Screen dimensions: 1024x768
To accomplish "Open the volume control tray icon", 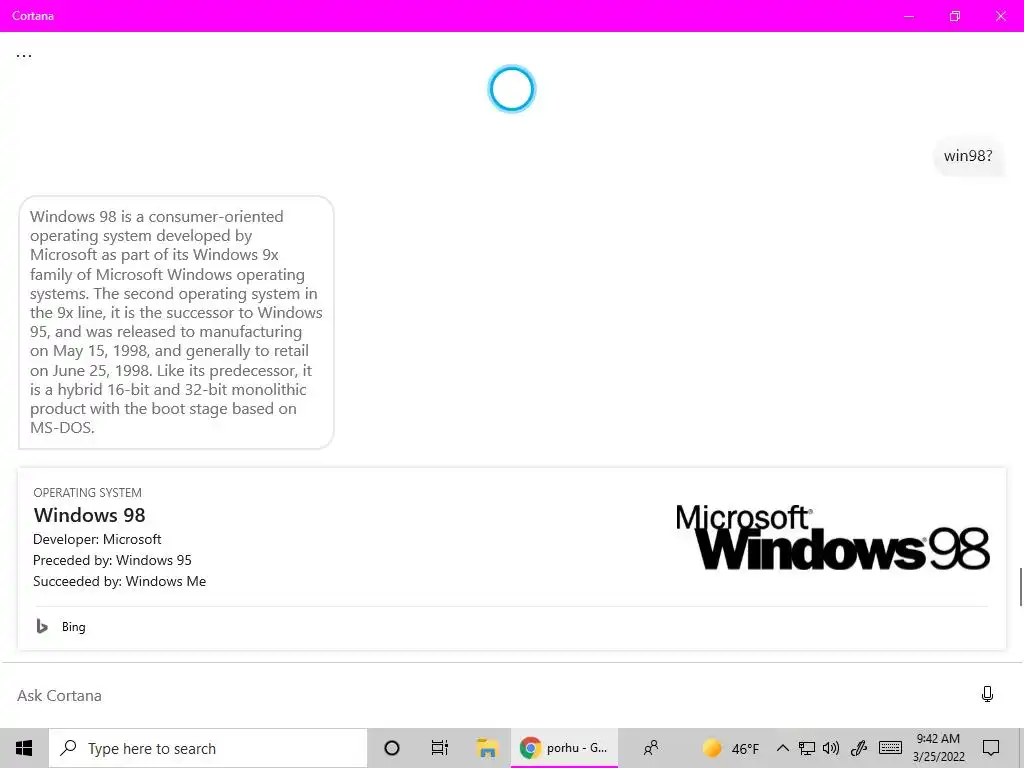I will click(831, 748).
